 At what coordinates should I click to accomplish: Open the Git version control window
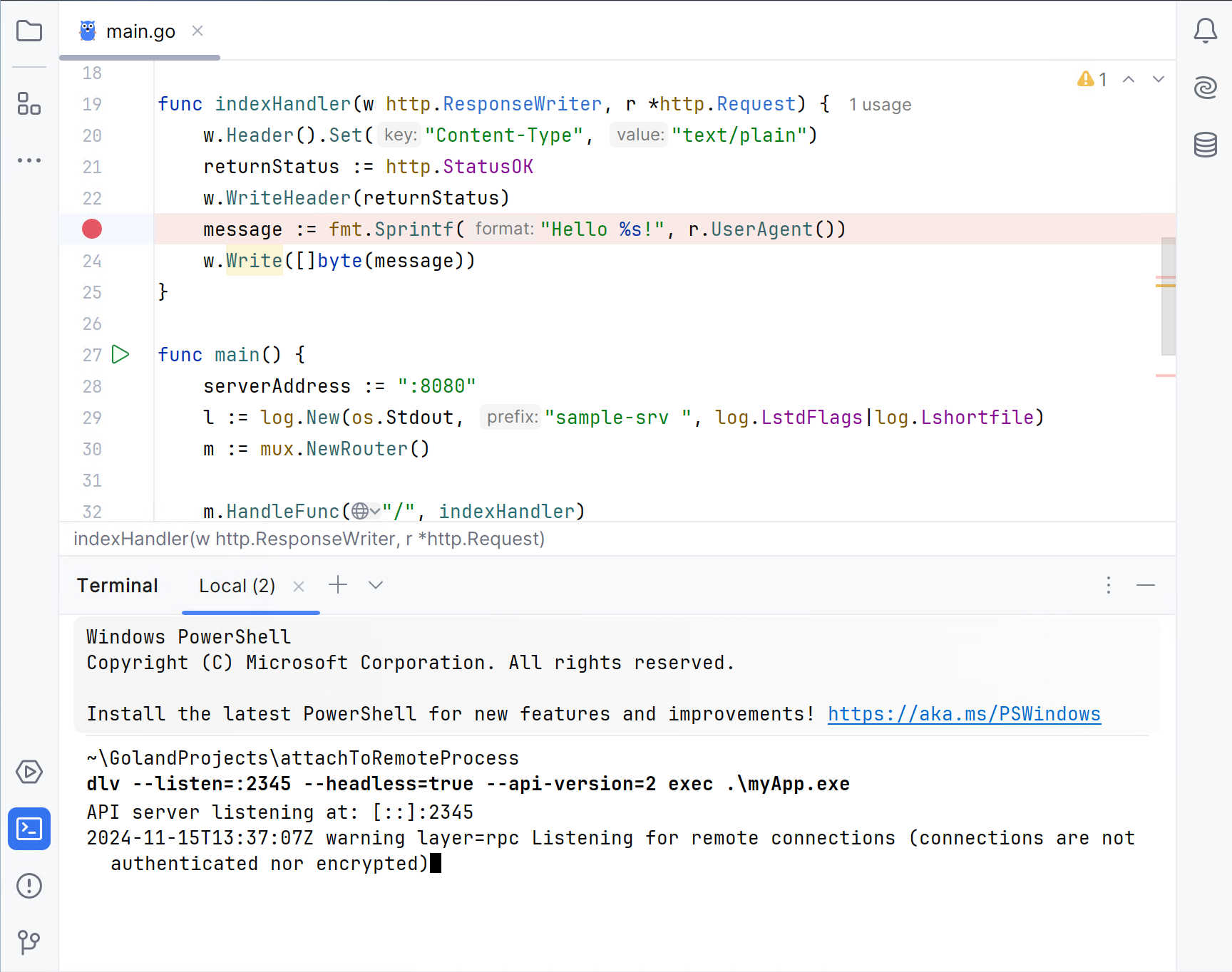pos(29,942)
